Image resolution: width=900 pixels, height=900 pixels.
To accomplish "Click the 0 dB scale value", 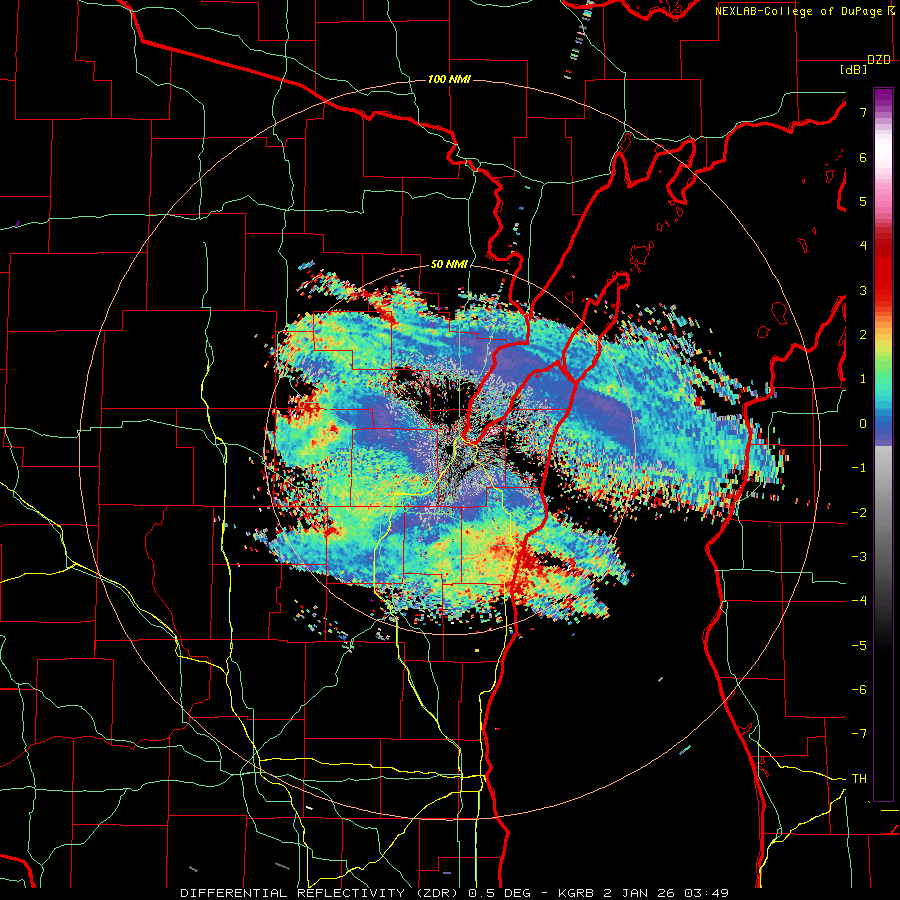I will (x=863, y=424).
